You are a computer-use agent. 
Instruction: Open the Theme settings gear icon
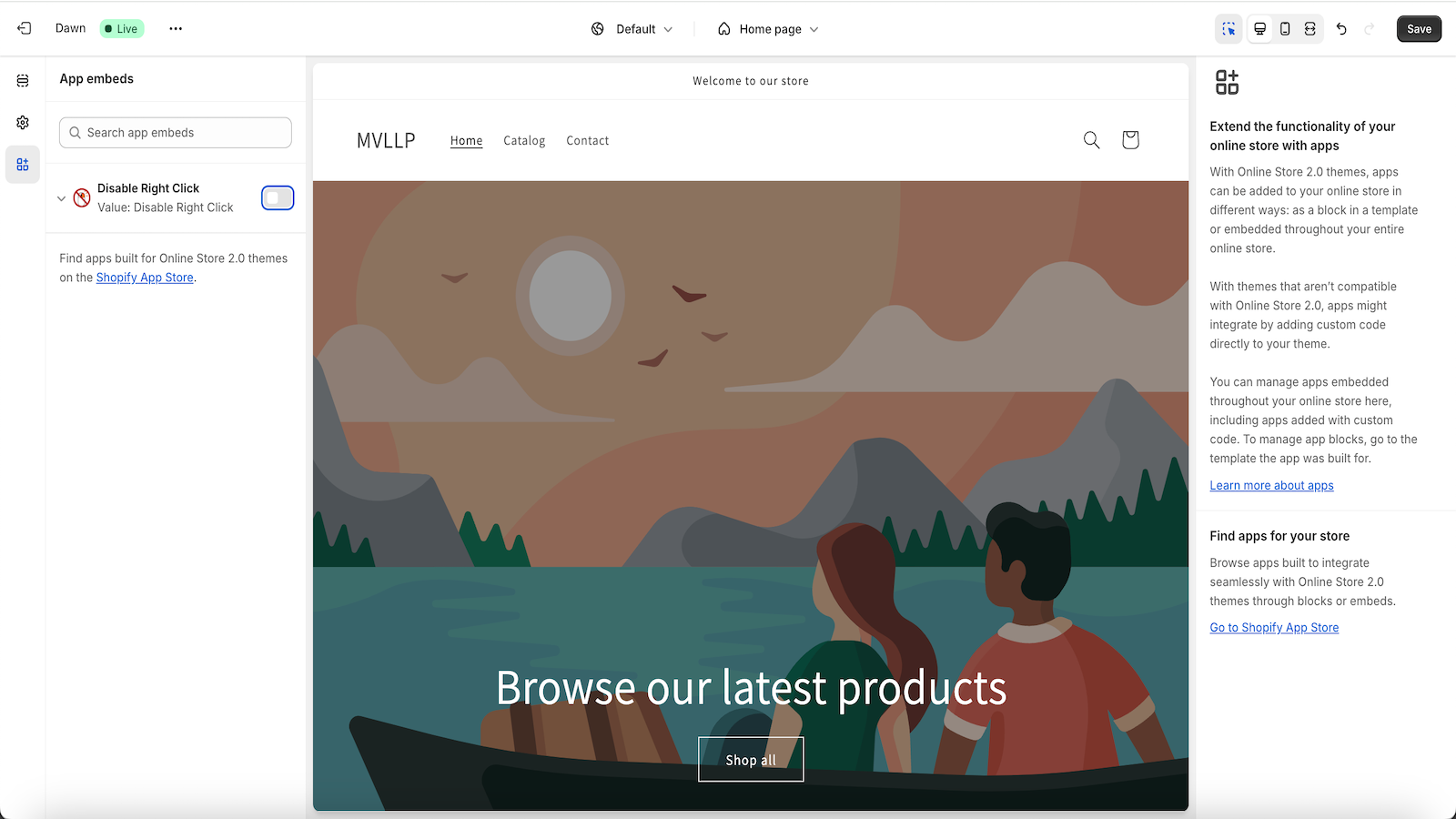(23, 123)
